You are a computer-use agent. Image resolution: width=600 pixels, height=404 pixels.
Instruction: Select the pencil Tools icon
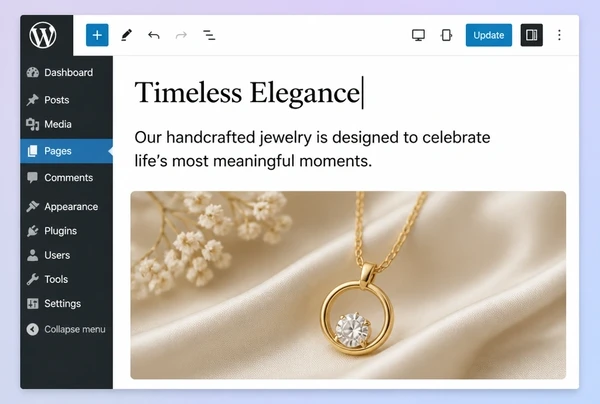pos(126,35)
